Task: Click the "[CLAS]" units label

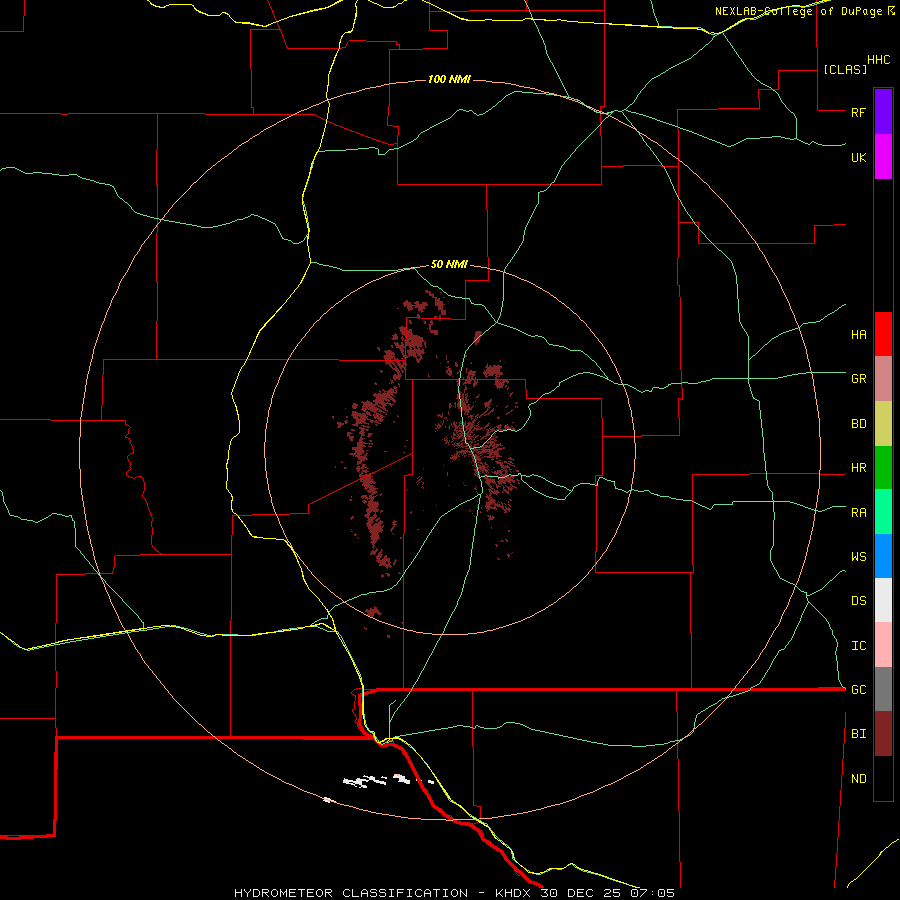Action: click(x=845, y=69)
